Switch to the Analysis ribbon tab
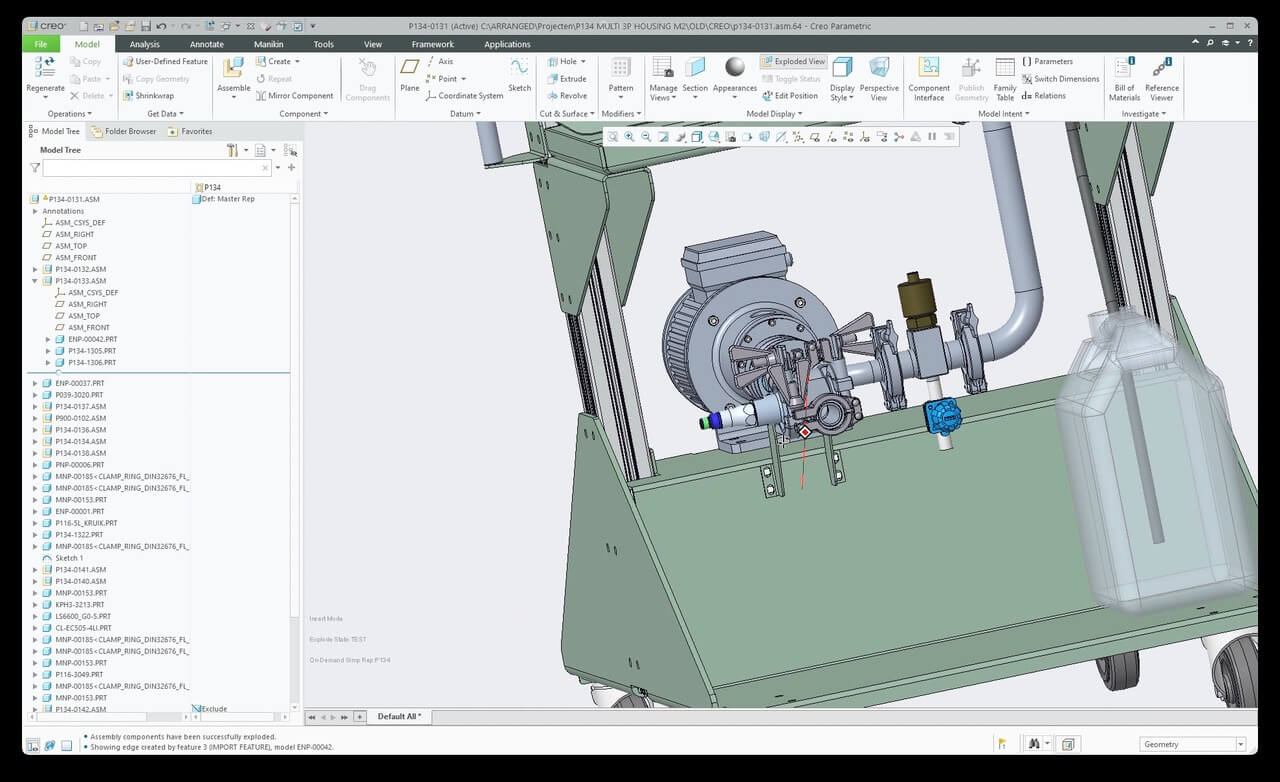This screenshot has width=1280, height=782. [x=144, y=44]
